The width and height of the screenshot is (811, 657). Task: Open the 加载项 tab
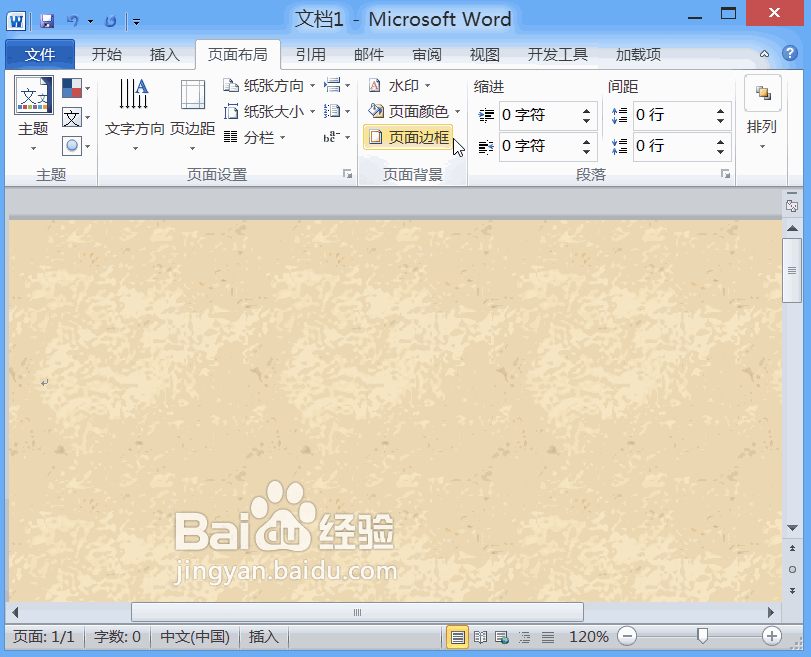click(x=638, y=54)
